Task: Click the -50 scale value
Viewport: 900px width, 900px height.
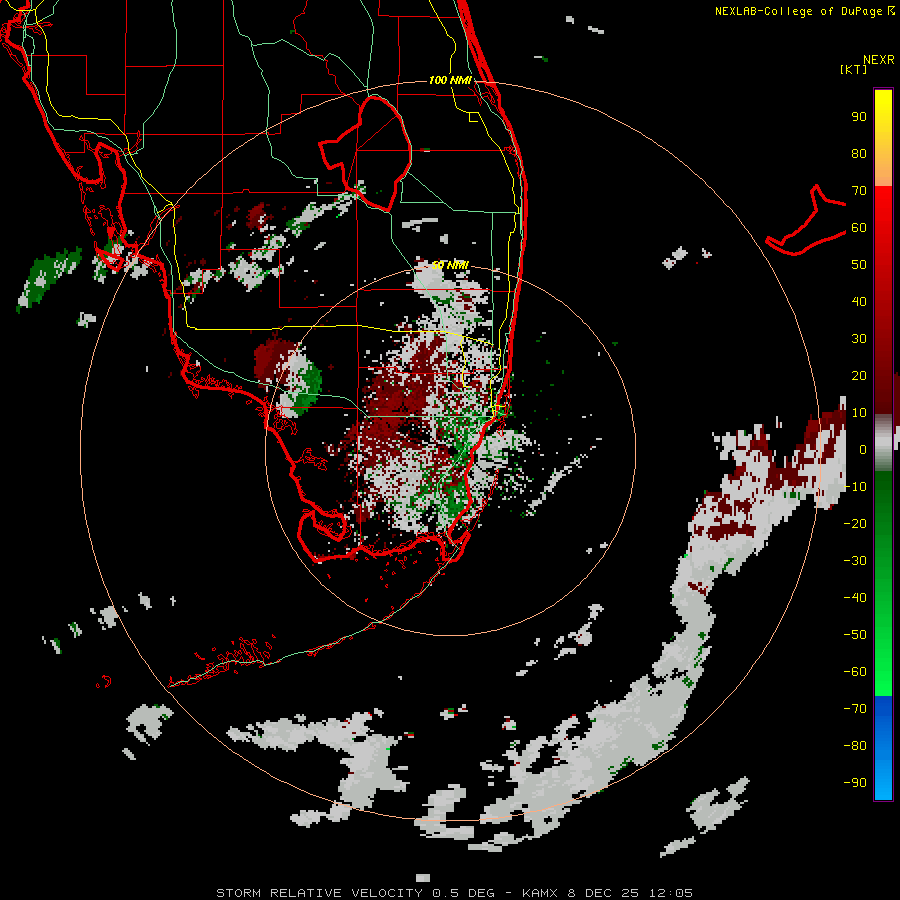Action: pyautogui.click(x=855, y=634)
